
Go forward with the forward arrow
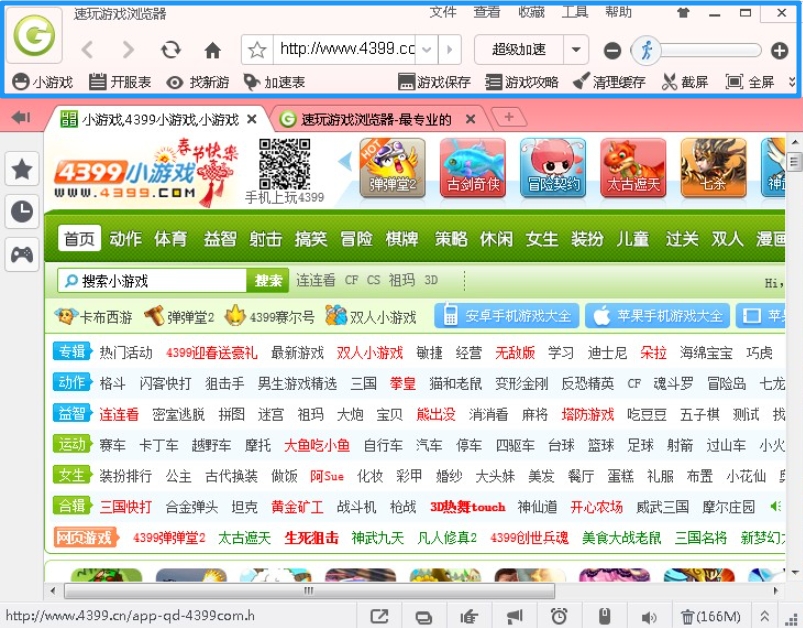tap(128, 50)
